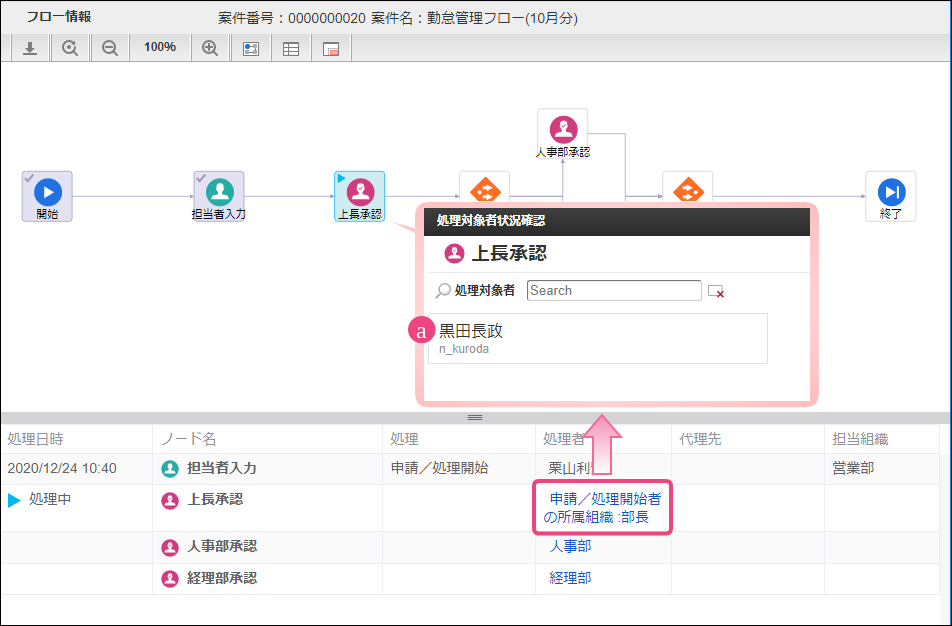The image size is (952, 626).
Task: Select the 人事部承認 node in flow
Action: 563,134
